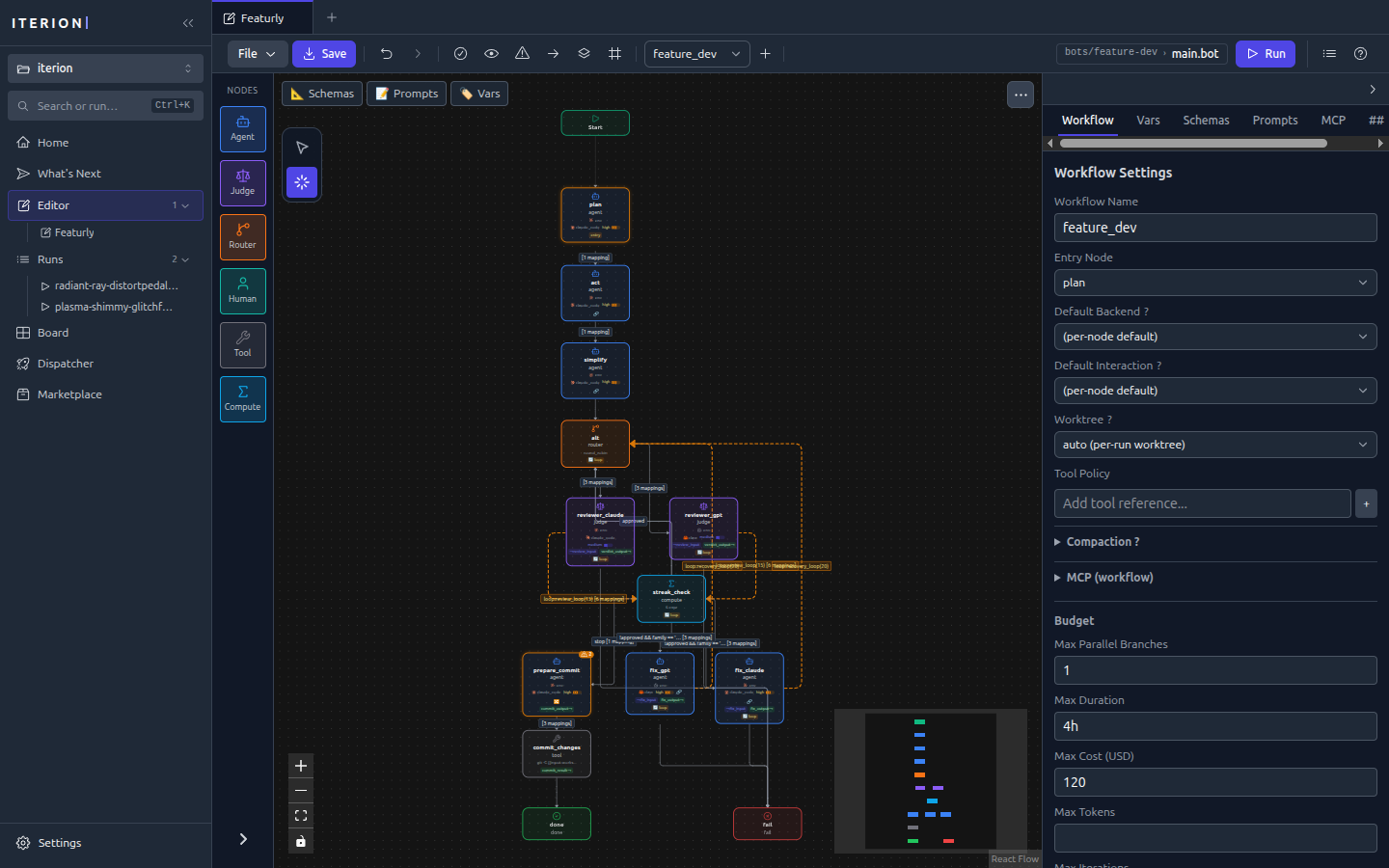Click the panel tabs horizontal scrollbar
Screen dimensions: 1389x868
point(1193,143)
